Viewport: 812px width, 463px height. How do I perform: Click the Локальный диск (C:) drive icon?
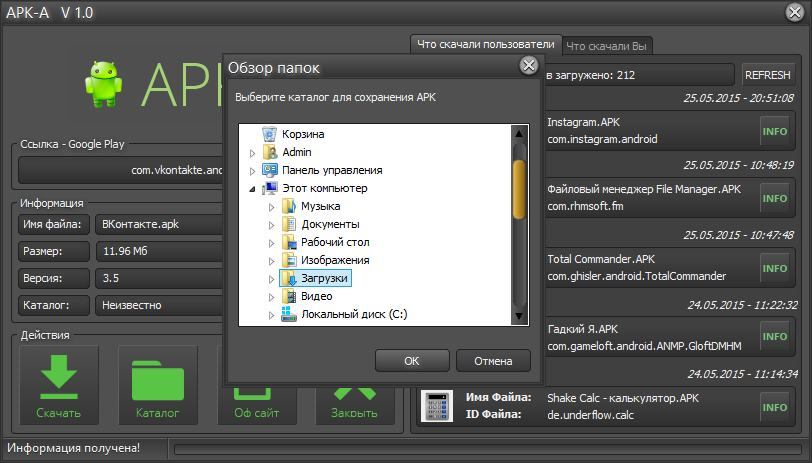(x=288, y=314)
